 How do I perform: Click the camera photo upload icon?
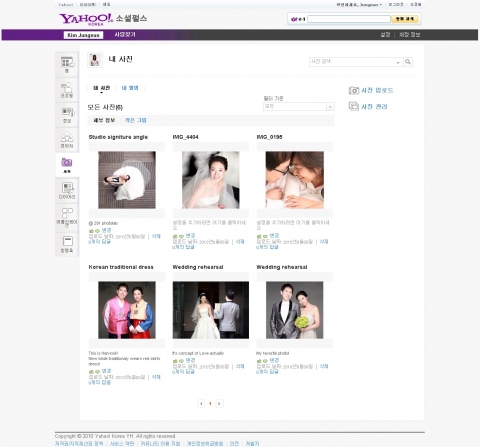coord(354,90)
